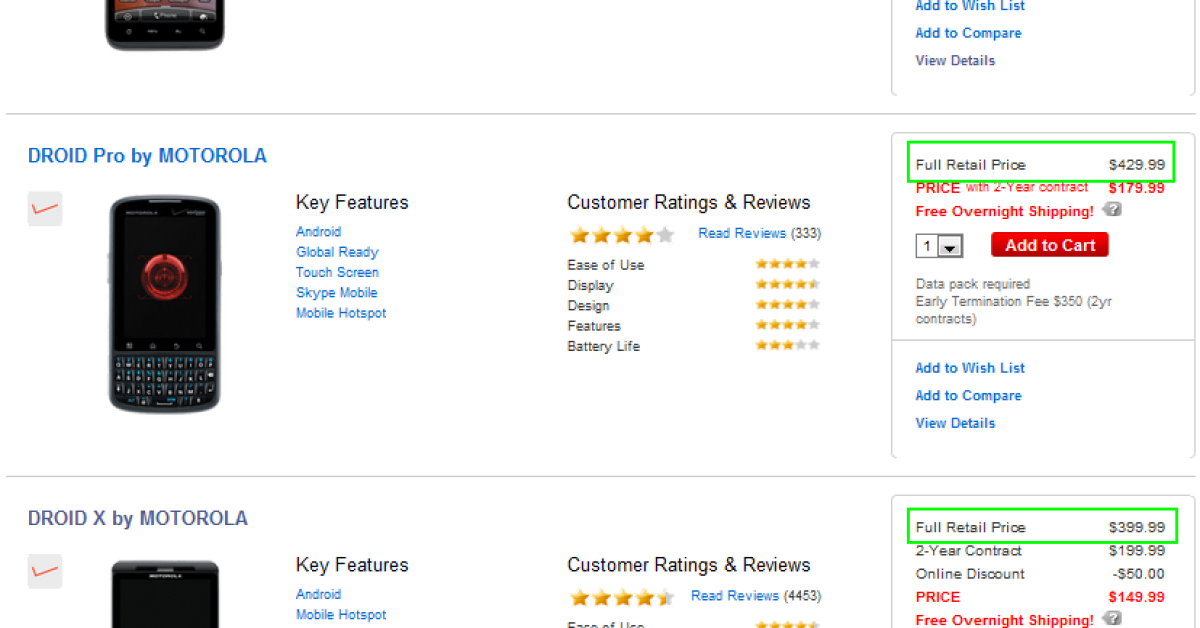The height and width of the screenshot is (628, 1200).
Task: Open DROID X by MOTOROLA product title
Action: (x=138, y=518)
